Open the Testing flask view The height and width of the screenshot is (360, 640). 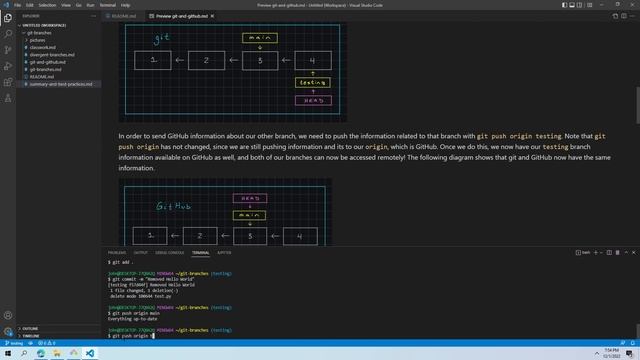8,98
